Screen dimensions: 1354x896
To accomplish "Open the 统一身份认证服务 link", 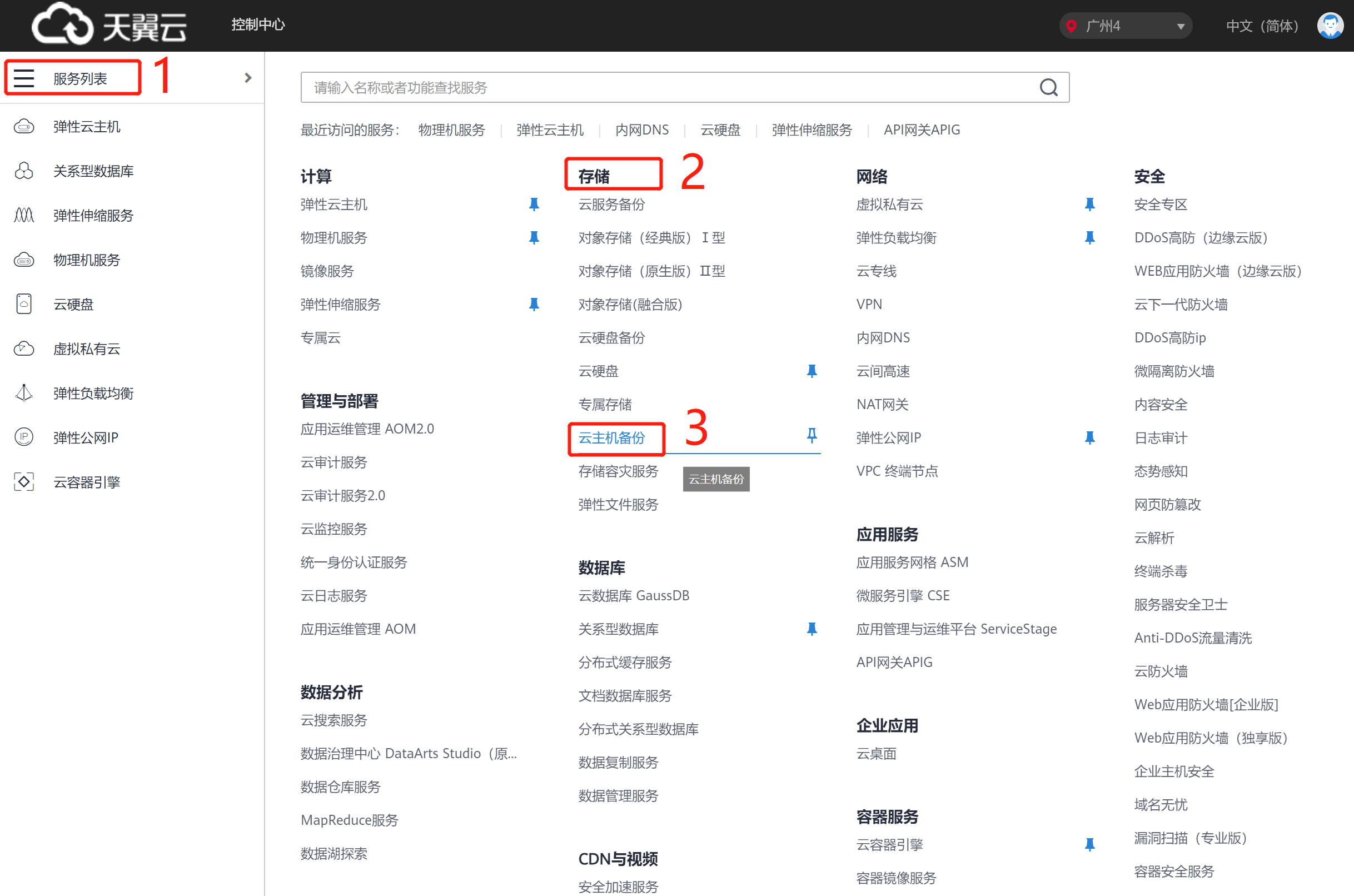I will tap(354, 563).
